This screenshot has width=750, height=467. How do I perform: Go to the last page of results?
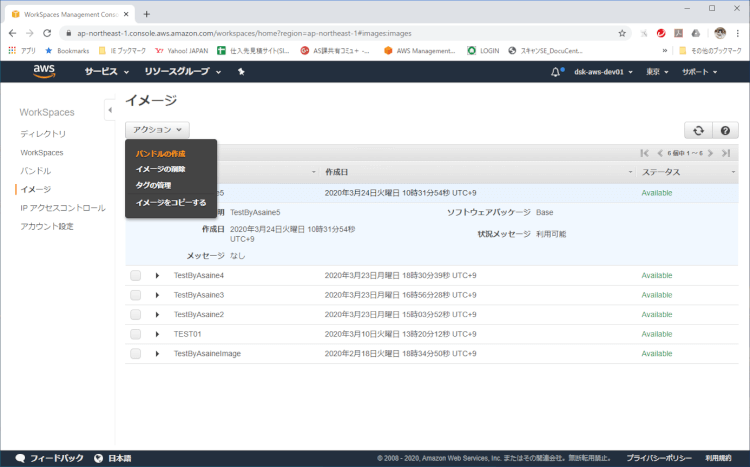726,153
